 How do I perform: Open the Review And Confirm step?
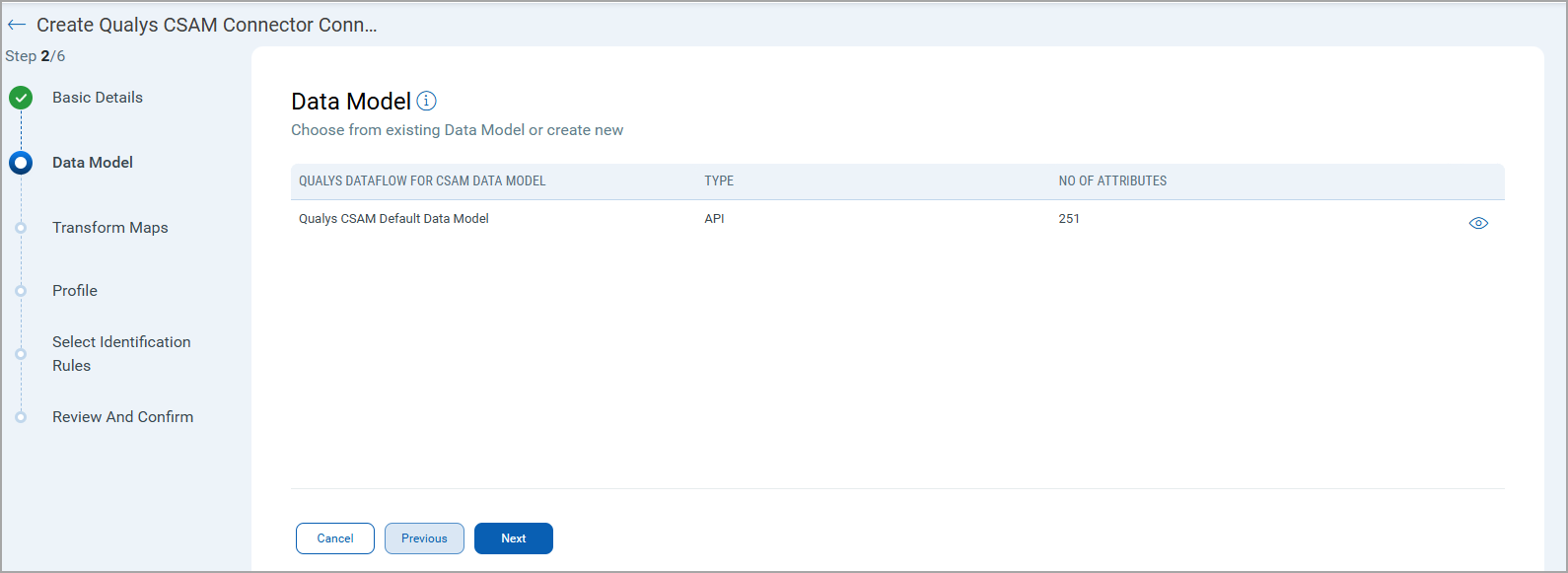pos(123,417)
